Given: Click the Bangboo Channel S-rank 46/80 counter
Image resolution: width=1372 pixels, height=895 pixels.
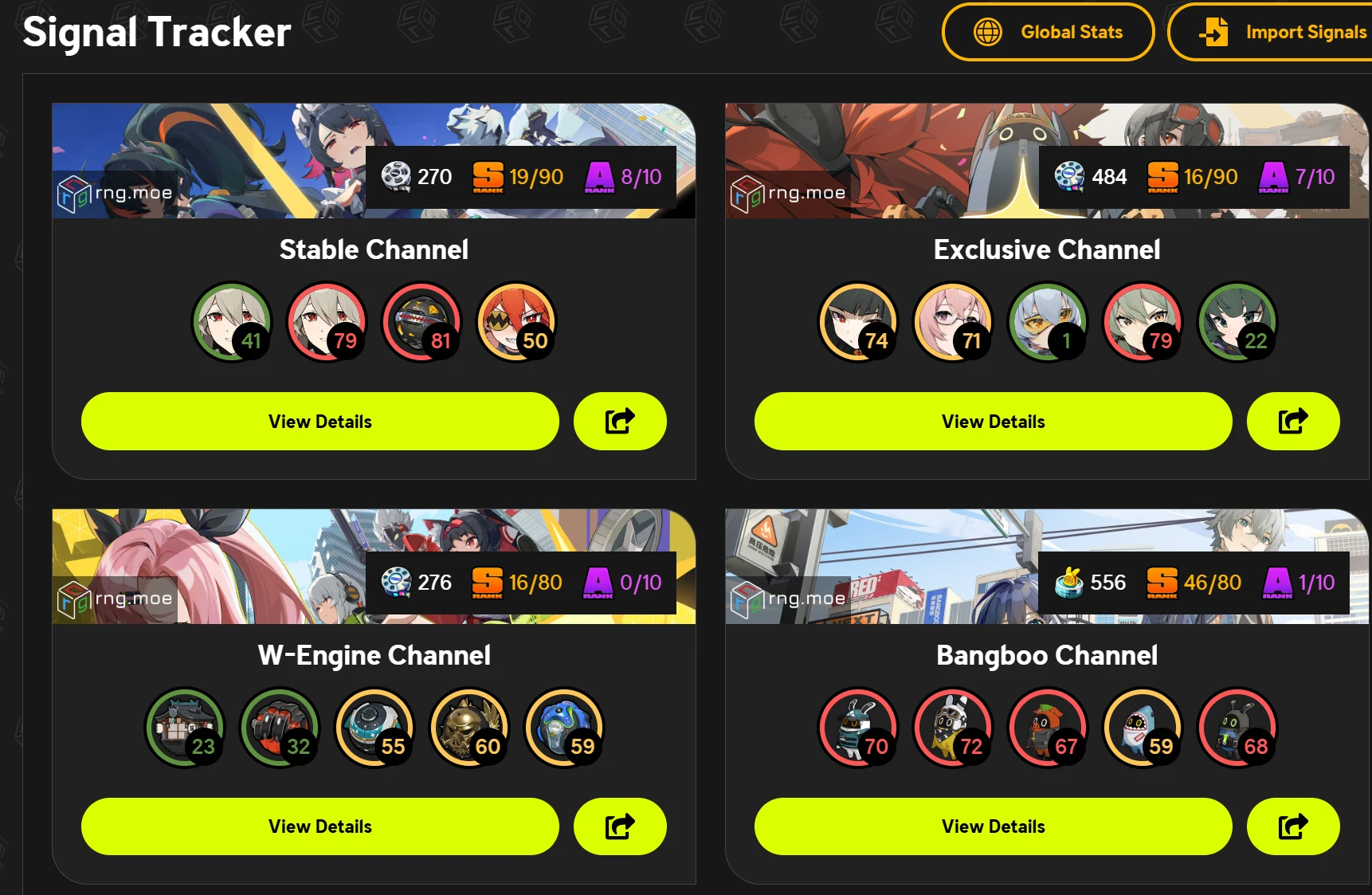Looking at the screenshot, I should tap(1194, 583).
